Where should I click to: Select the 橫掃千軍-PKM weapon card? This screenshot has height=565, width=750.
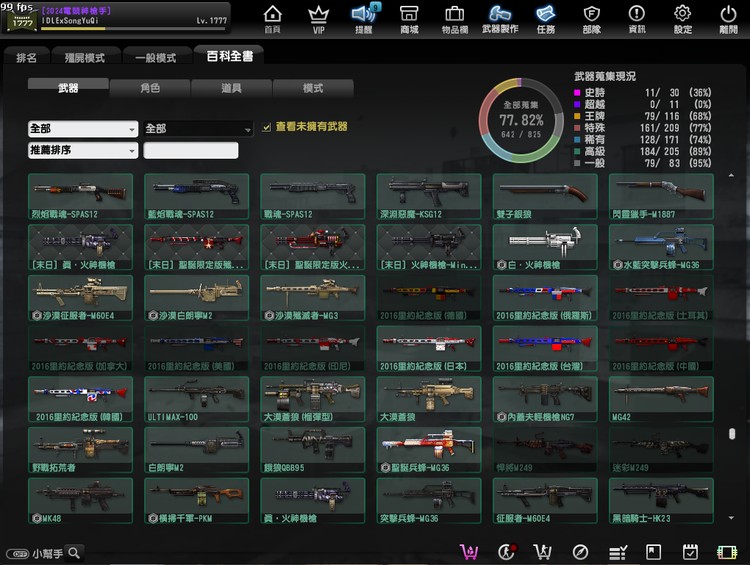click(x=197, y=500)
